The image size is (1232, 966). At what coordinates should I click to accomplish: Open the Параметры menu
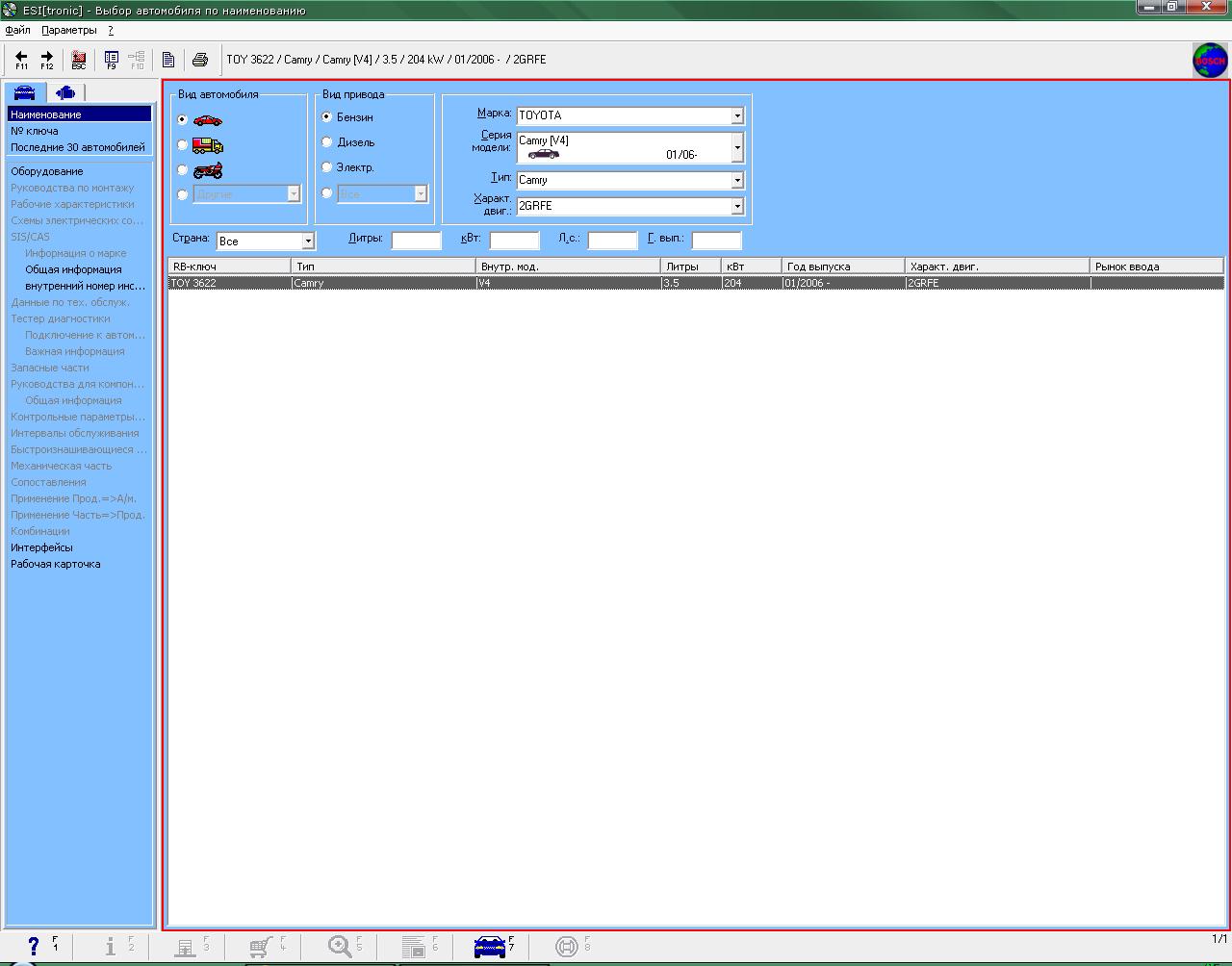(69, 31)
